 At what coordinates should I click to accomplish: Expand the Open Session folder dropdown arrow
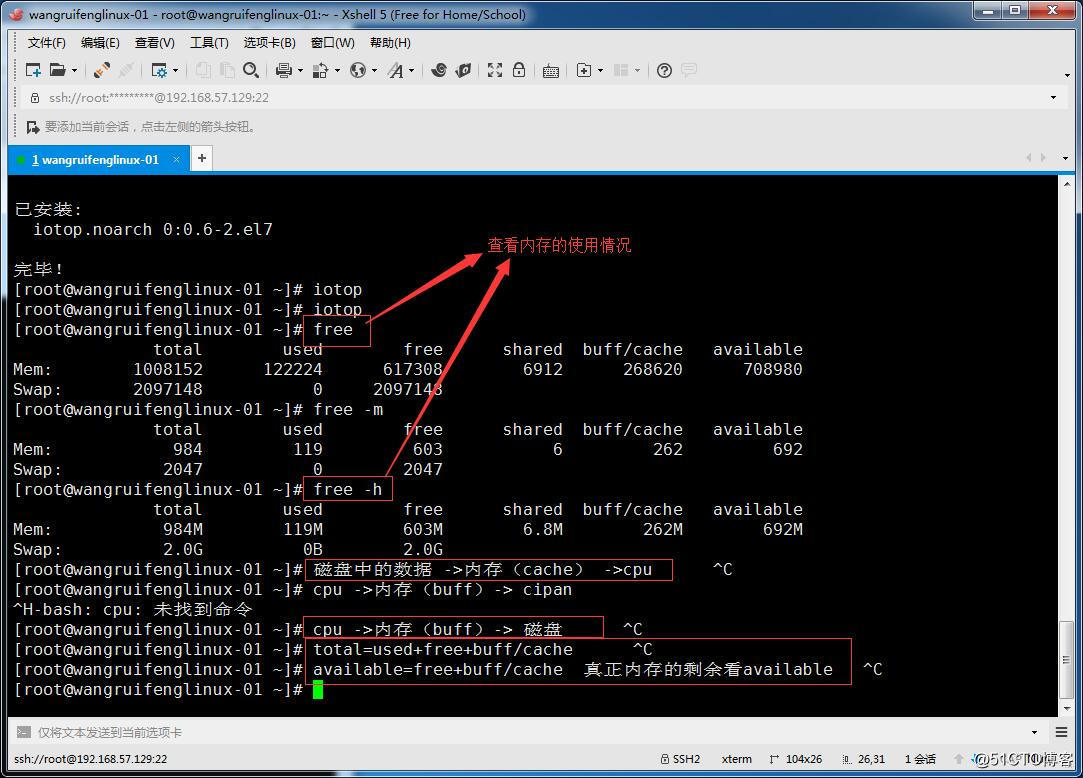coord(75,70)
